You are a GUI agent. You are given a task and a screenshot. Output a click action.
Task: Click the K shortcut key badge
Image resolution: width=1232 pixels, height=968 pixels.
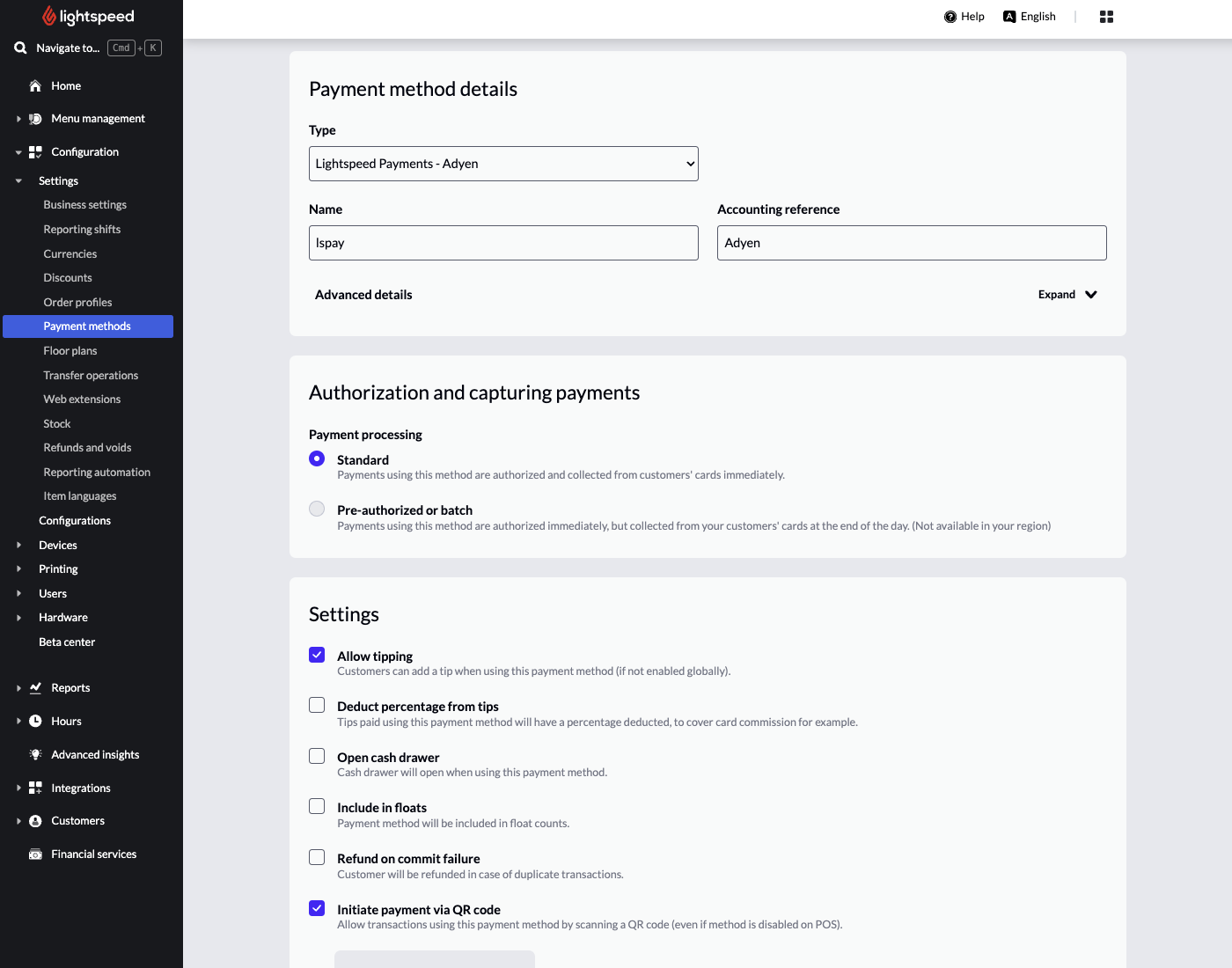[x=153, y=48]
